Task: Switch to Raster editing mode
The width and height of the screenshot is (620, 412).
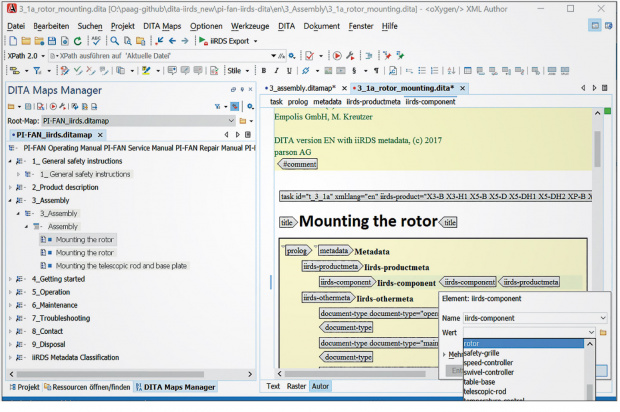Action: point(296,386)
